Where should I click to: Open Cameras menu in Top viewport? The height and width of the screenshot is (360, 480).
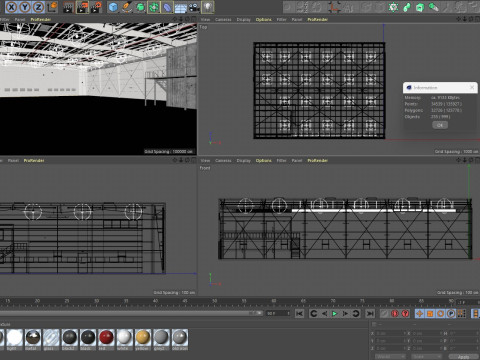[223, 20]
